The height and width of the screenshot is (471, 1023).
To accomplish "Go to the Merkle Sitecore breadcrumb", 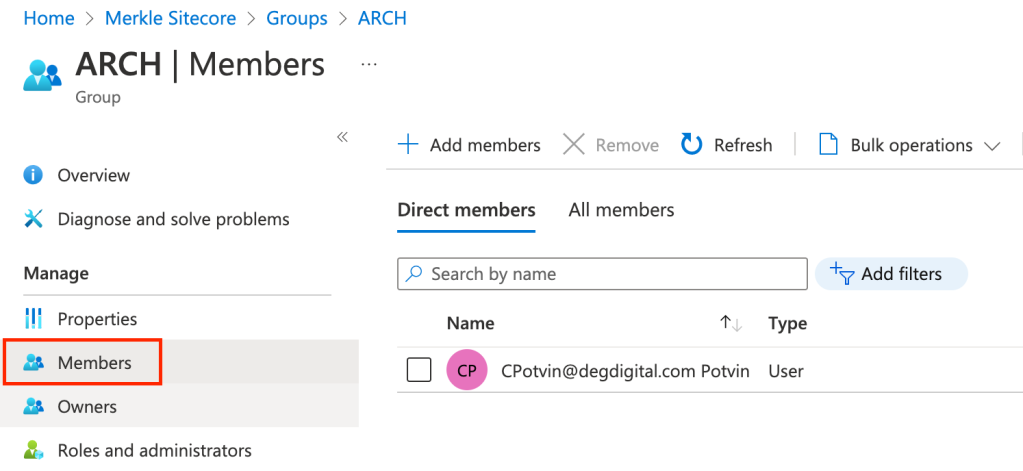I will click(170, 18).
